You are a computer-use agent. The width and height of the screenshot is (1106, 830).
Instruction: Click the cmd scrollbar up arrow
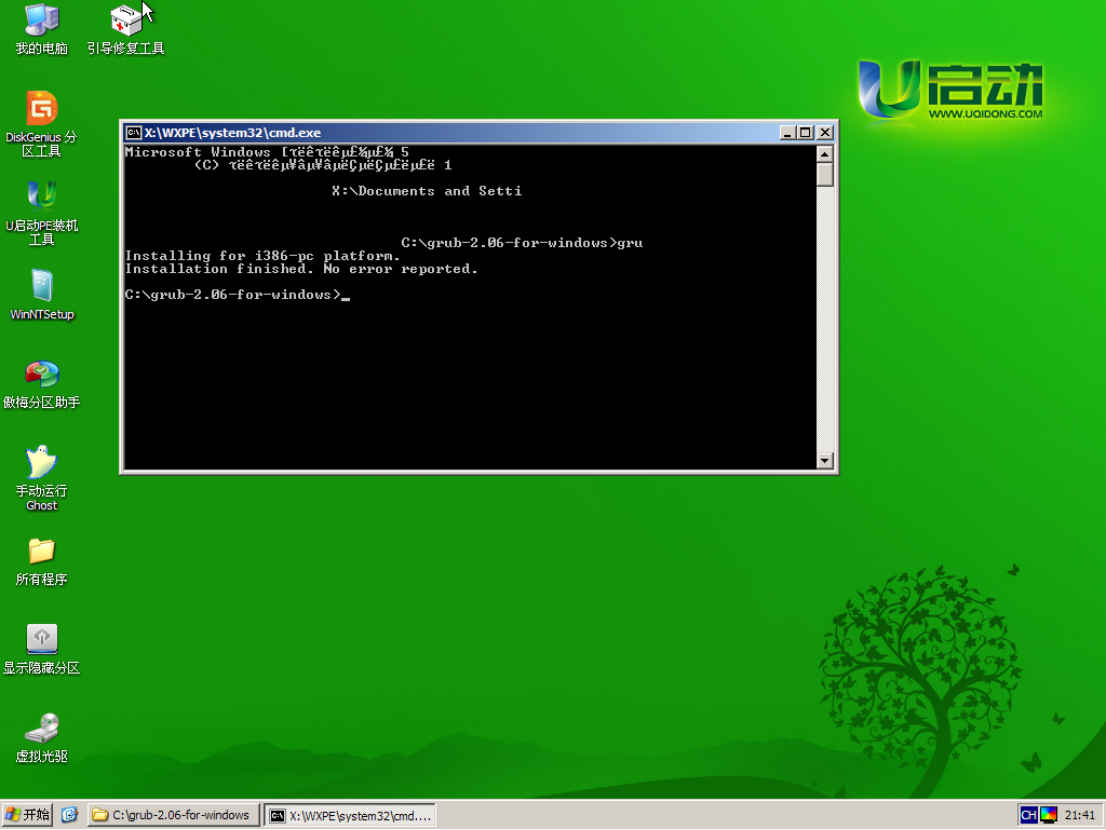point(825,153)
